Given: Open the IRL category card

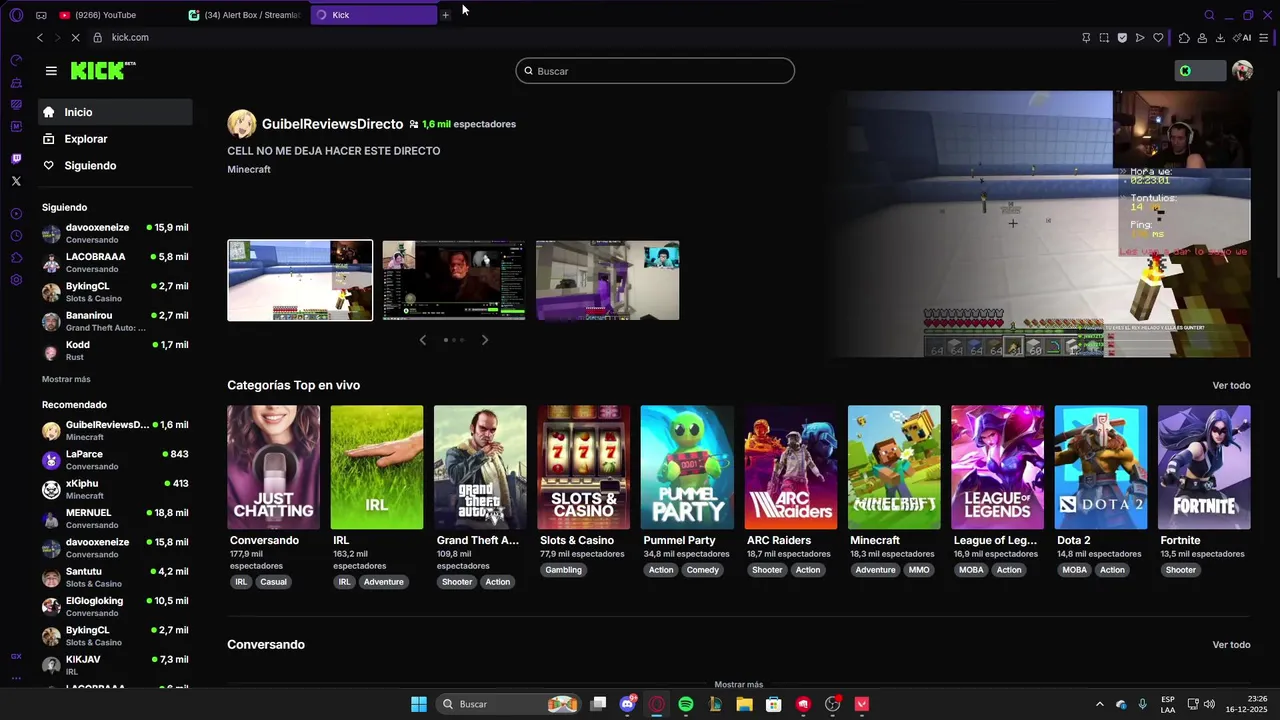Looking at the screenshot, I should point(377,467).
